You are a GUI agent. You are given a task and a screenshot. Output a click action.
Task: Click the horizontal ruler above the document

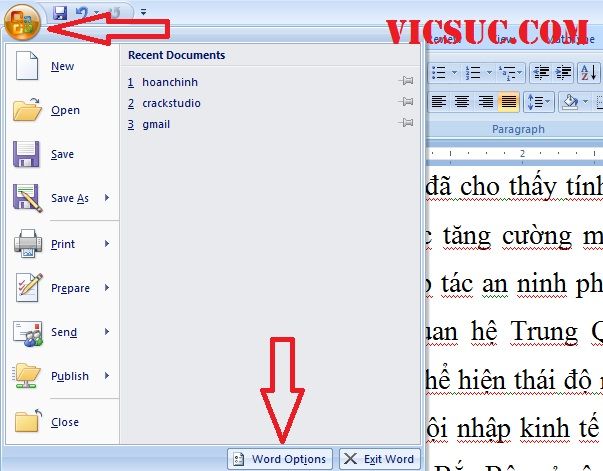tap(515, 154)
